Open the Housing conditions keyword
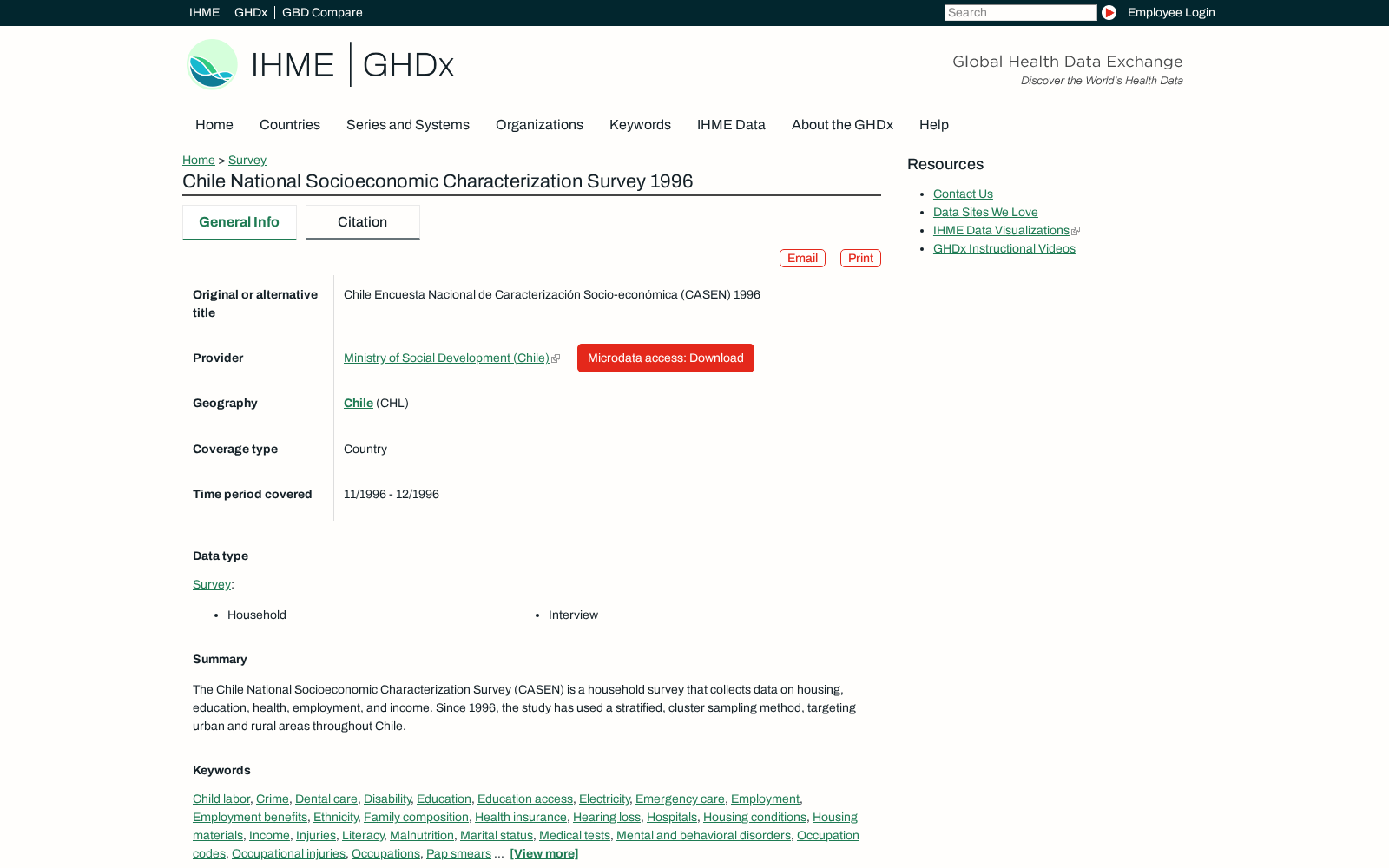The height and width of the screenshot is (868, 1389). (754, 817)
